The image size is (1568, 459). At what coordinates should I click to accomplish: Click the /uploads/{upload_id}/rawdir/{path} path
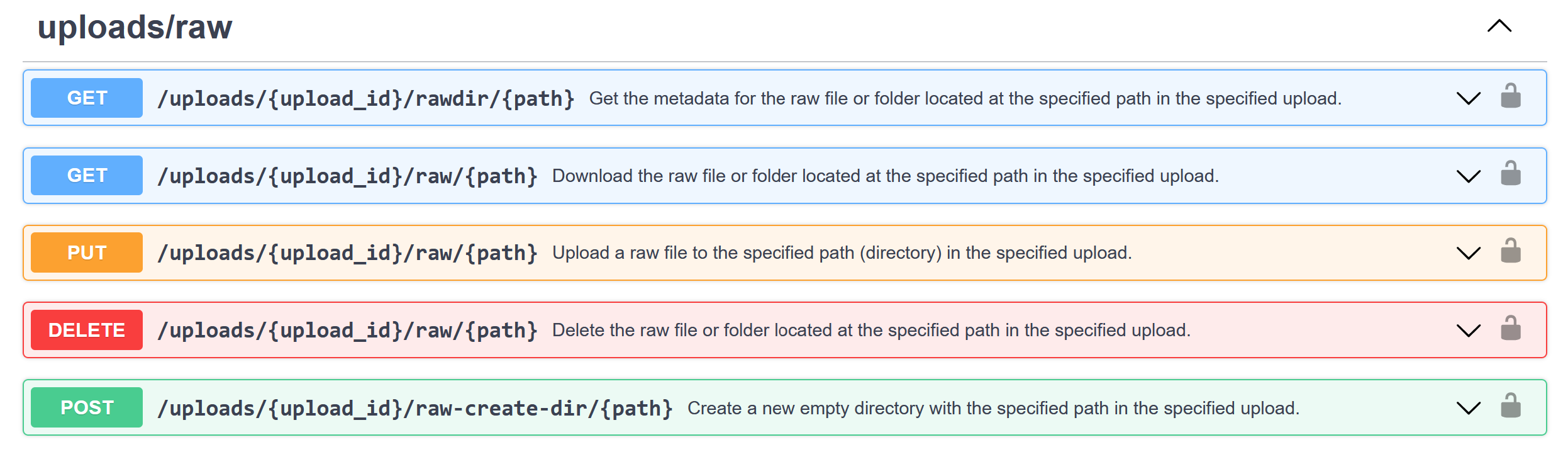point(366,99)
